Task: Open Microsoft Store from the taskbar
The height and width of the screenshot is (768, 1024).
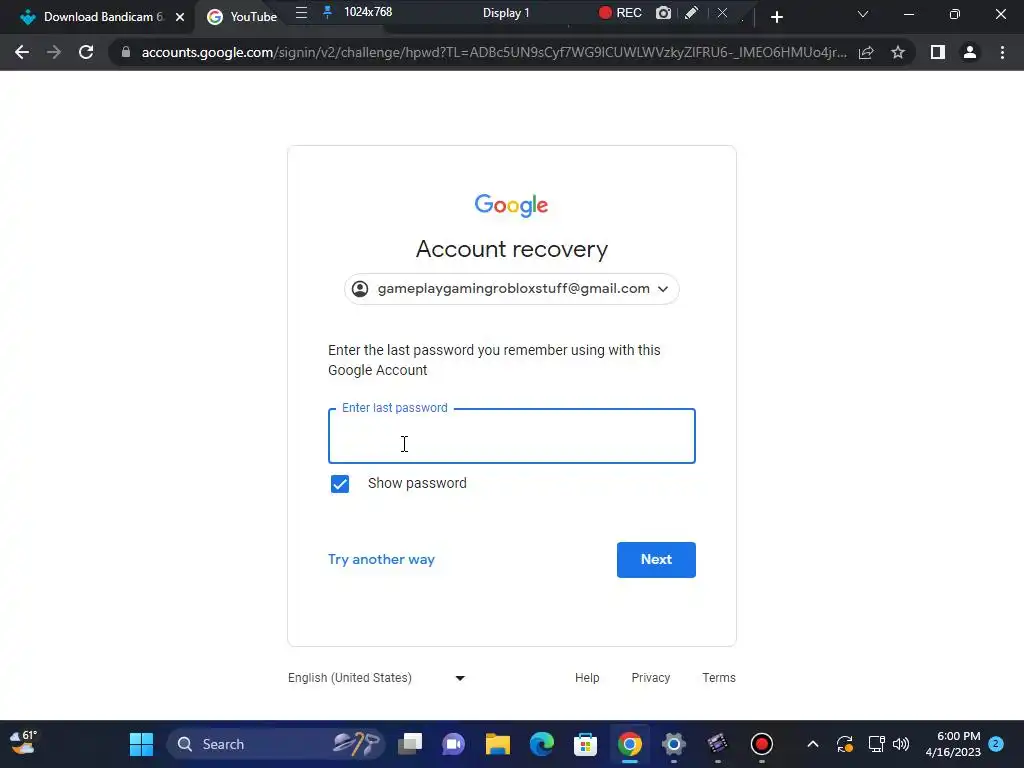Action: [x=585, y=744]
